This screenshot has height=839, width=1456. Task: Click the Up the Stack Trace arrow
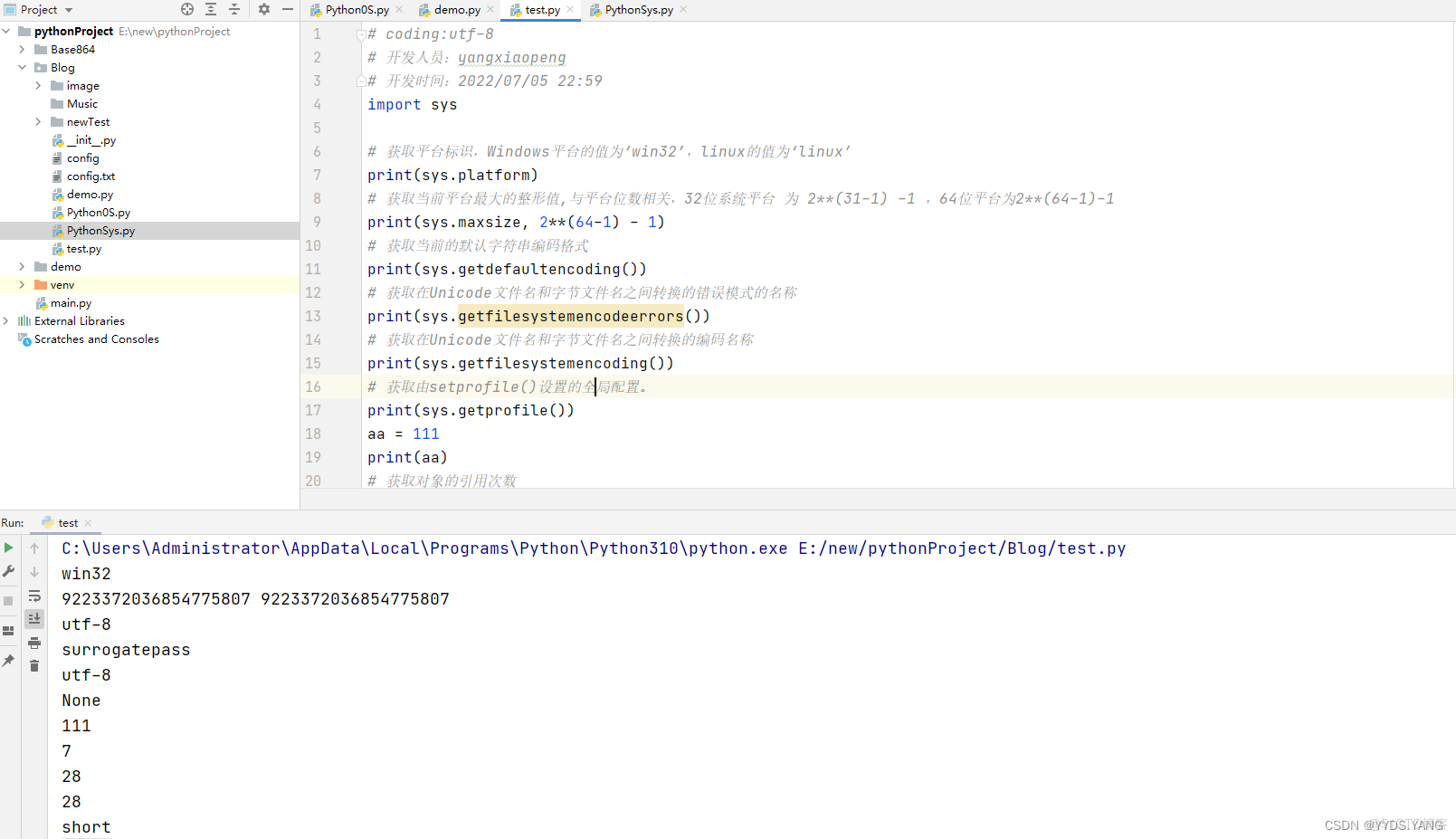pyautogui.click(x=34, y=548)
